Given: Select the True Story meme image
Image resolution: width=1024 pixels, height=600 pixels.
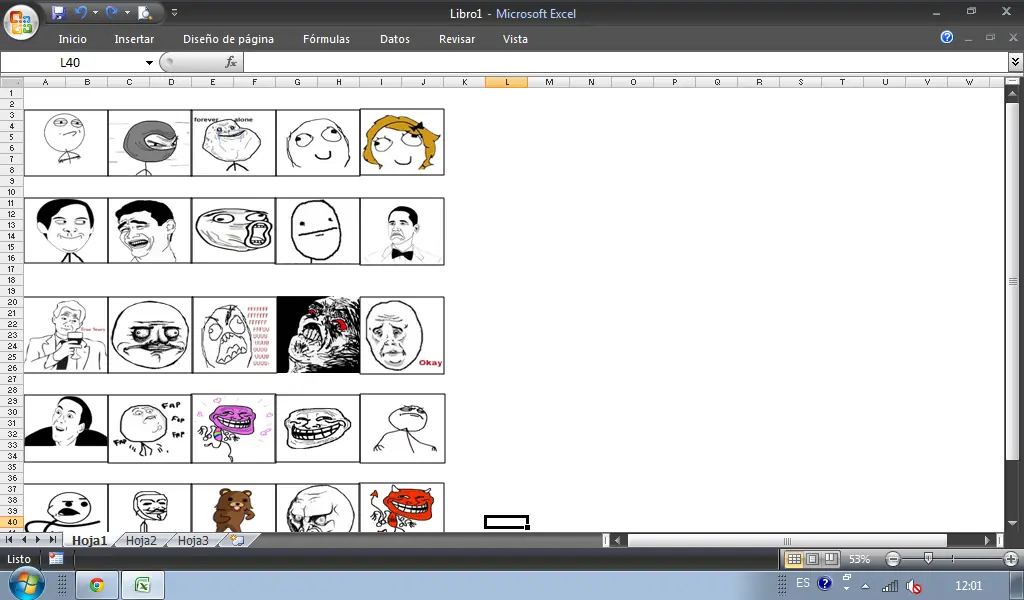Looking at the screenshot, I should click(66, 335).
